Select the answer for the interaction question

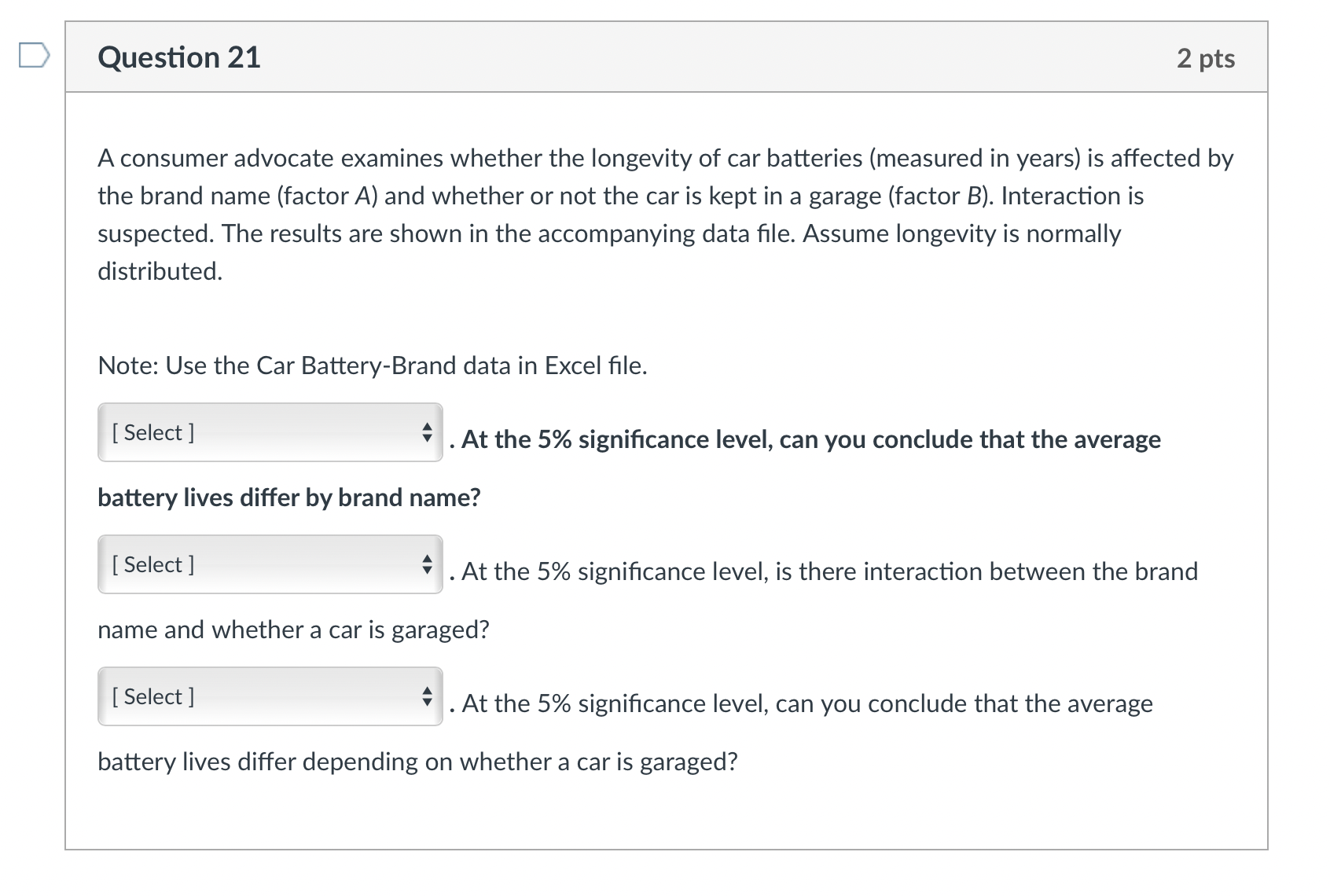pos(269,564)
